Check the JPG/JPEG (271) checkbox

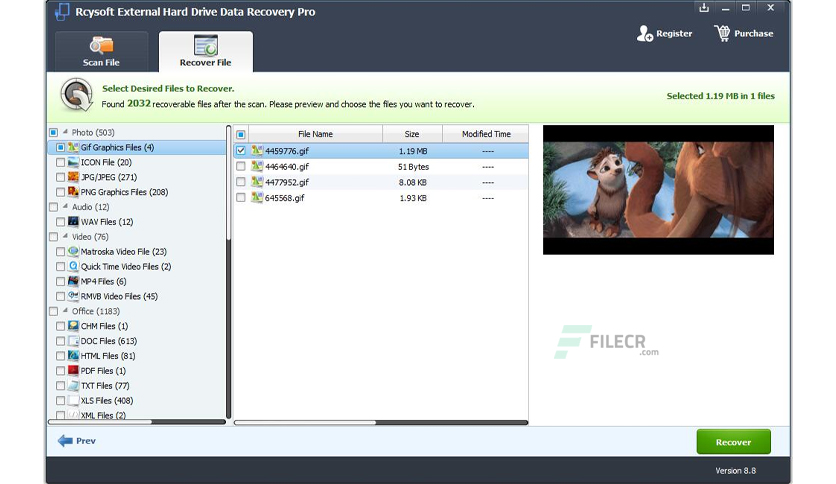[60, 177]
